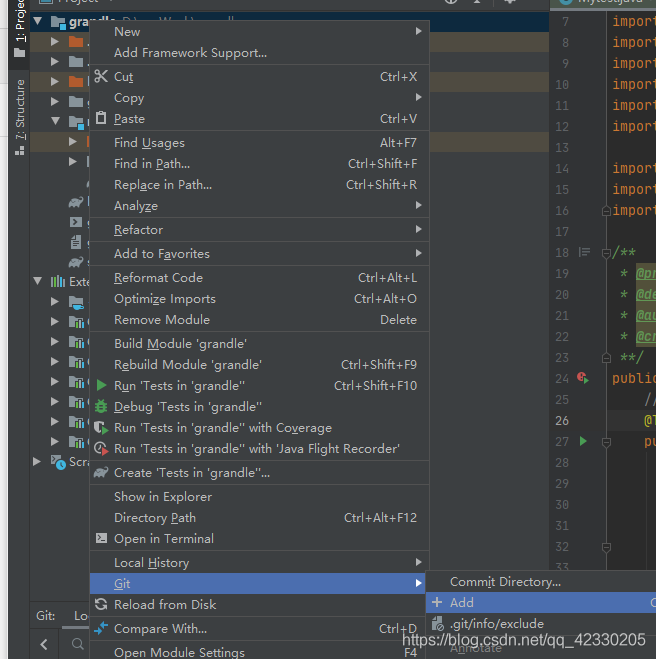Viewport: 656px width, 659px height.
Task: Toggle the fold marker on line 27
Action: pos(606,442)
